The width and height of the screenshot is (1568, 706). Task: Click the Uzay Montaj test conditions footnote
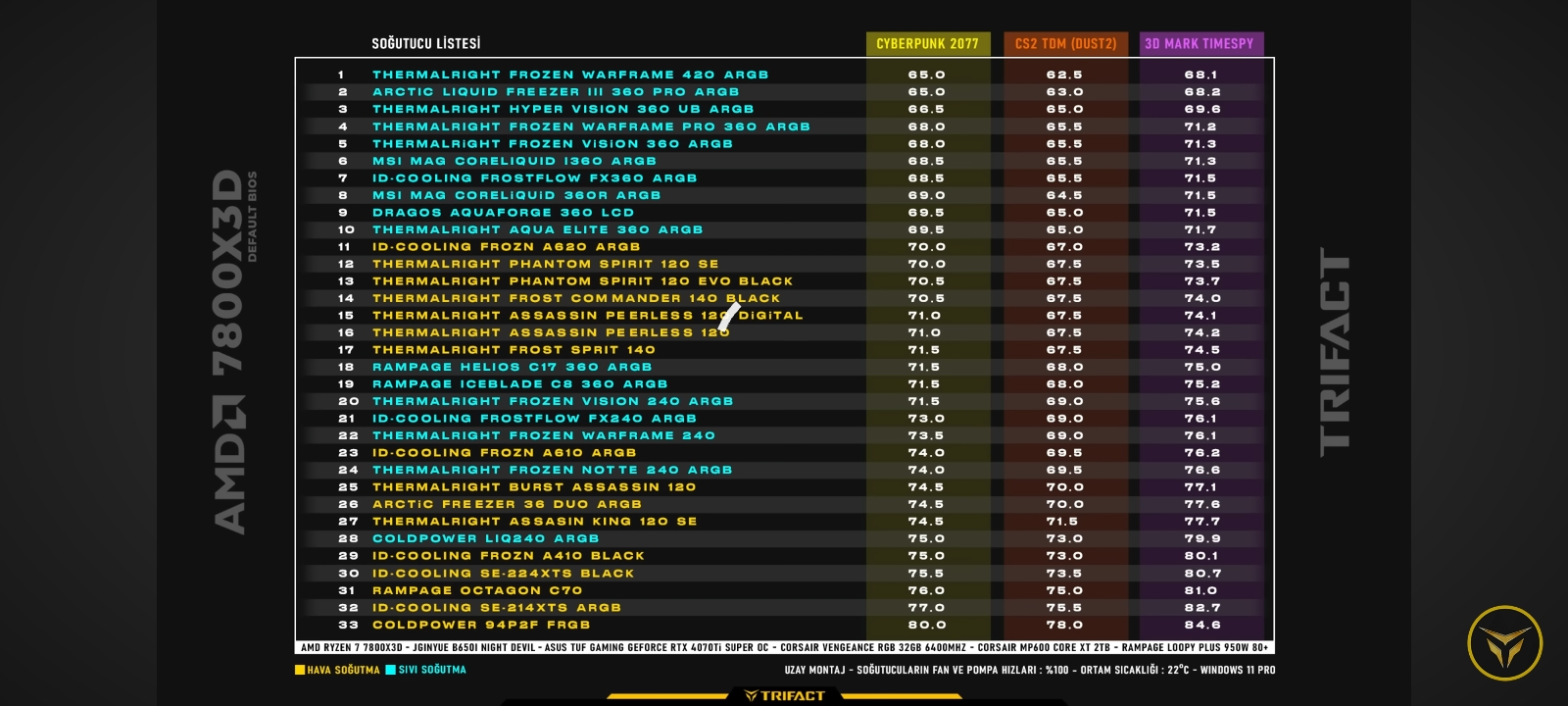[1030, 671]
